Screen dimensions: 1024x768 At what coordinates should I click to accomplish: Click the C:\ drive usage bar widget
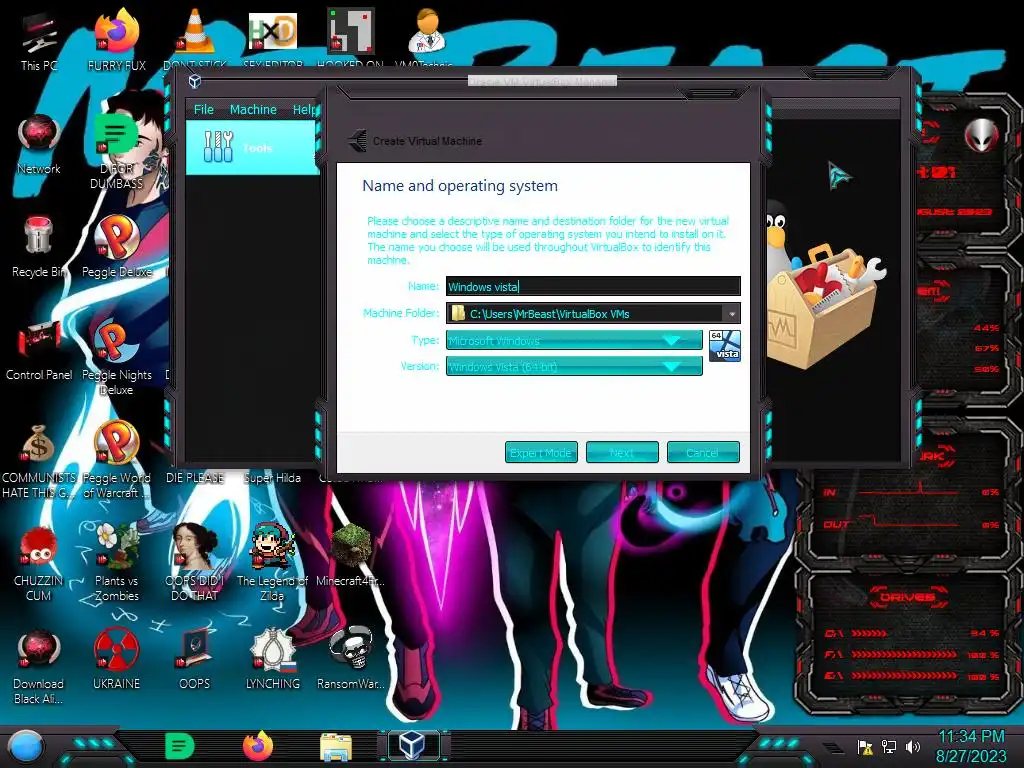(911, 633)
